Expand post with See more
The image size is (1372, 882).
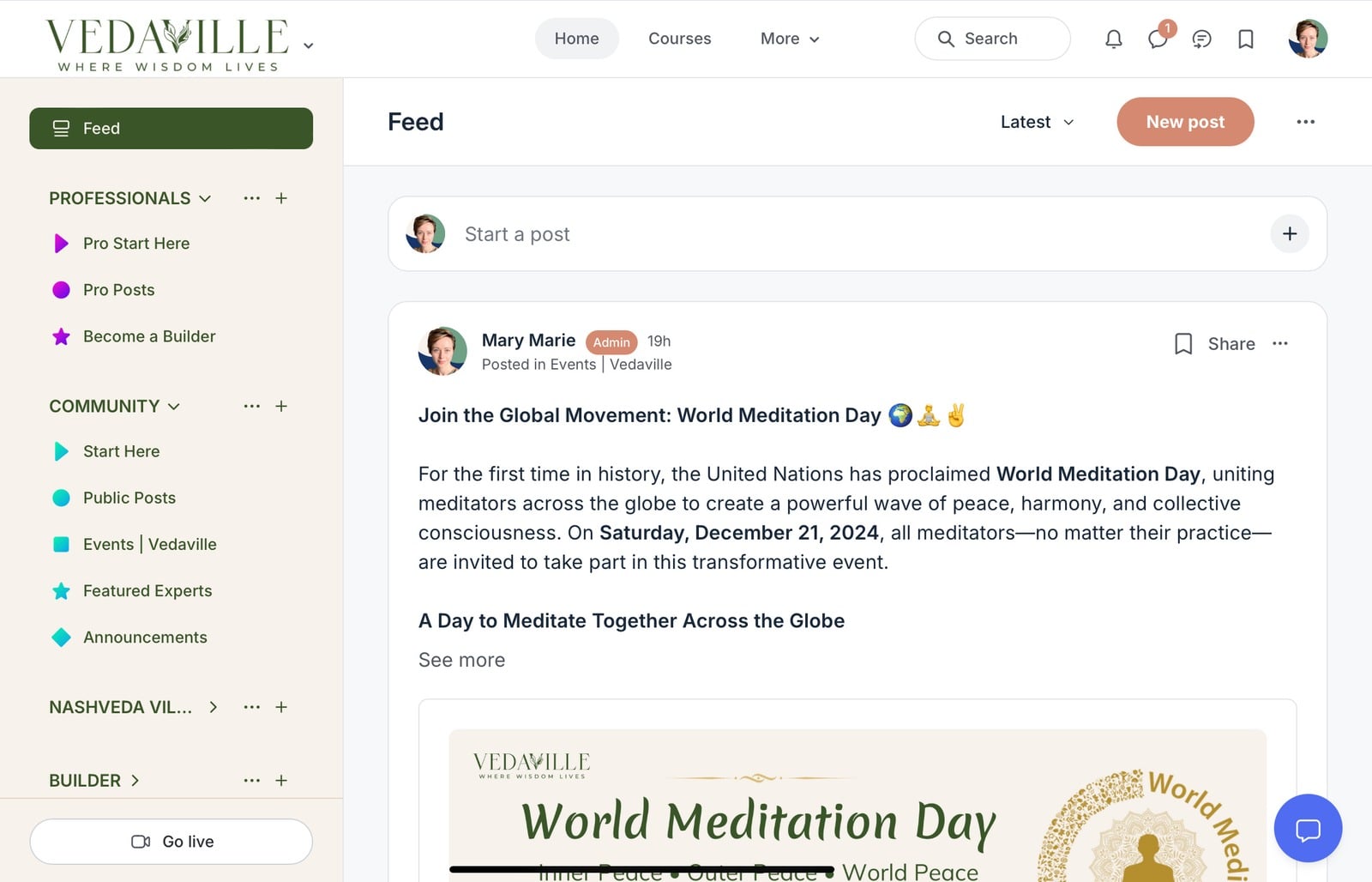461,660
